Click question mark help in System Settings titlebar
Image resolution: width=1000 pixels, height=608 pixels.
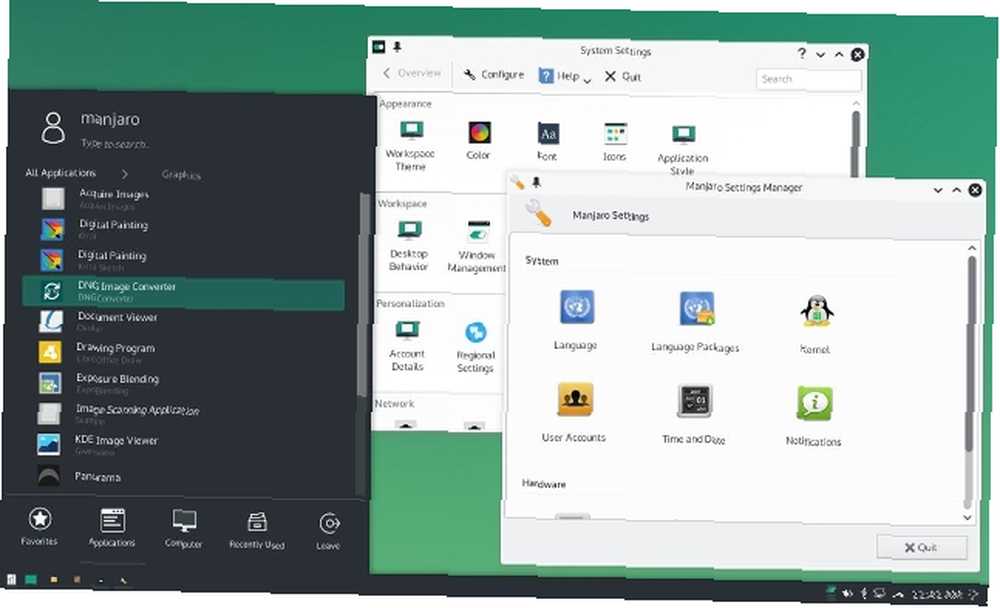[x=802, y=53]
